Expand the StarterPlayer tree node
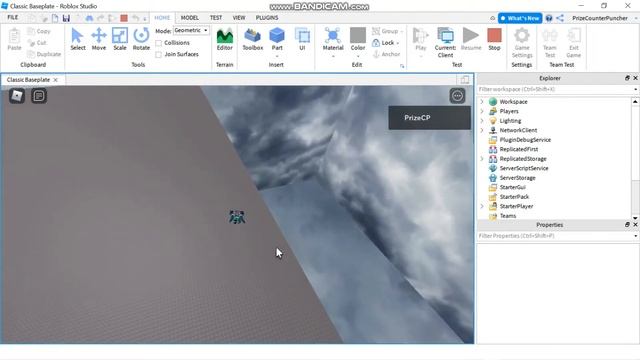This screenshot has height=360, width=640. click(482, 206)
